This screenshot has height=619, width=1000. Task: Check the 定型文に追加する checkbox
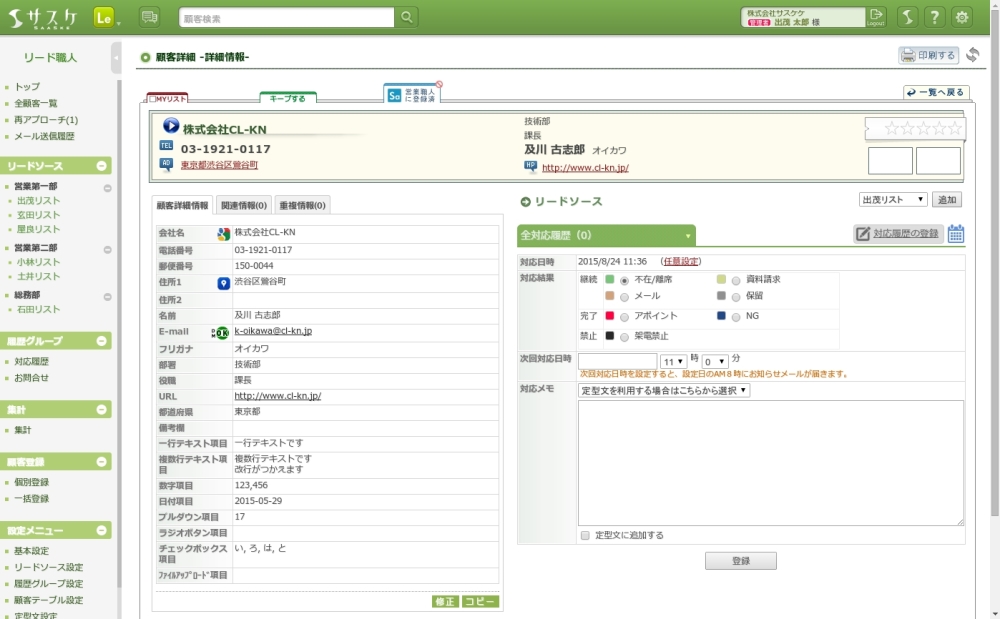pos(585,535)
